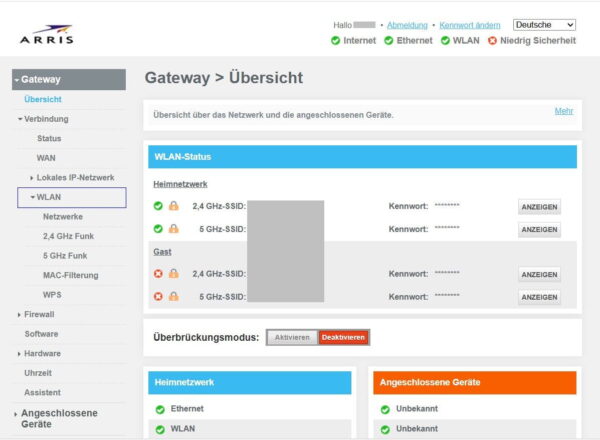The height and width of the screenshot is (440, 600).
Task: Click green check icon next to Ethernet in Heimnetzwerk panel
Action: [160, 410]
